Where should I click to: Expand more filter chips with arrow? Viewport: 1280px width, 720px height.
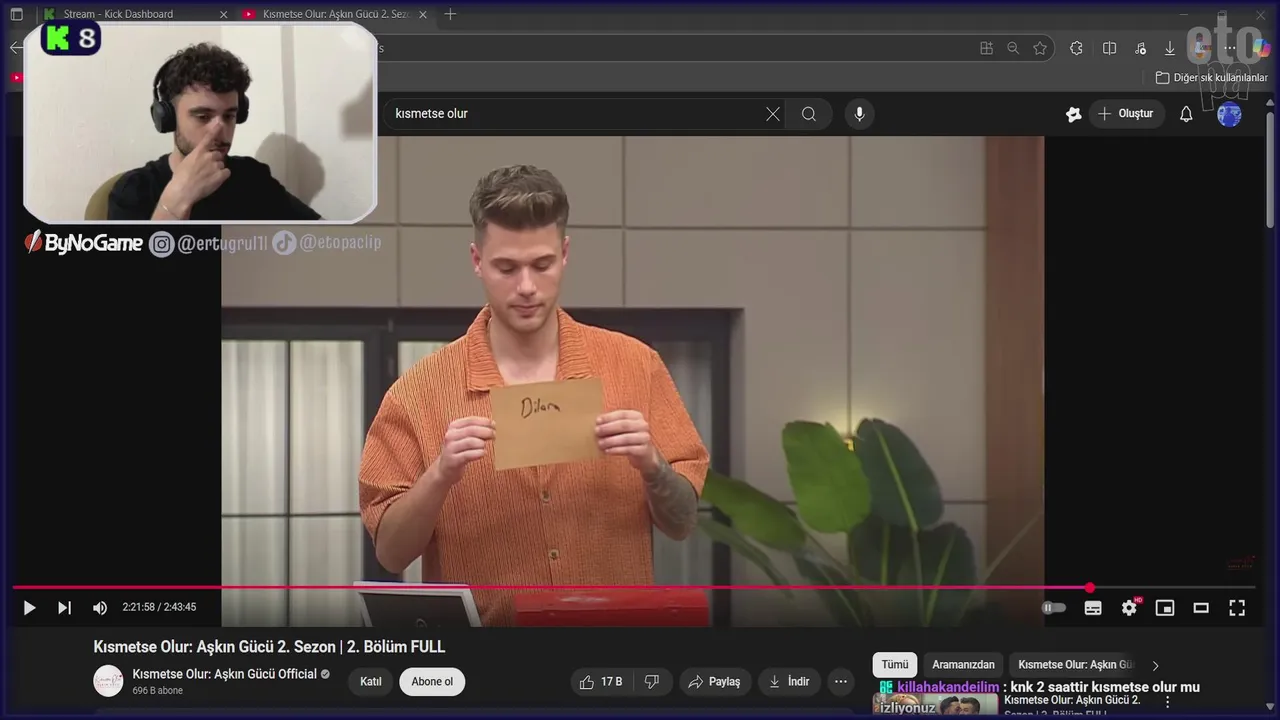[x=1156, y=666]
